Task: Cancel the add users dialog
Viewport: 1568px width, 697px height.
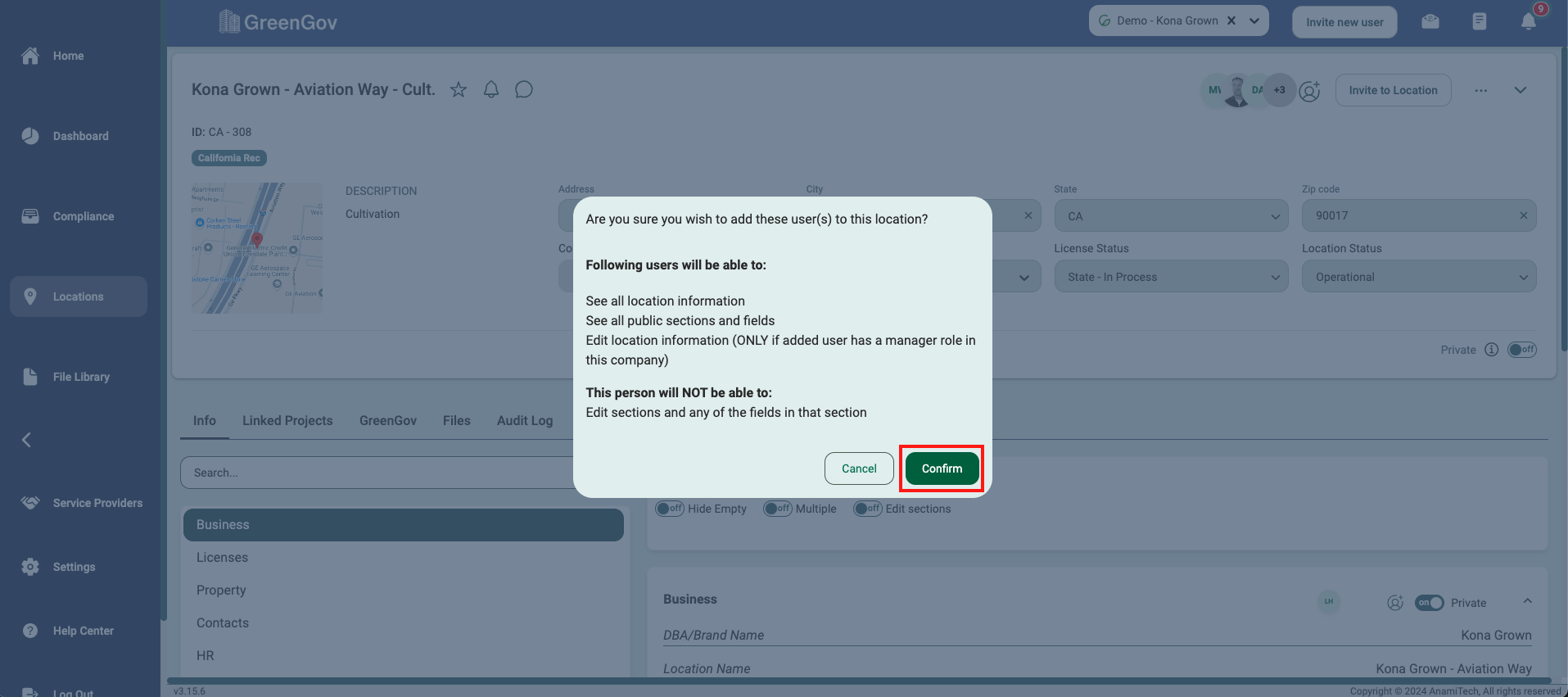Action: [859, 468]
